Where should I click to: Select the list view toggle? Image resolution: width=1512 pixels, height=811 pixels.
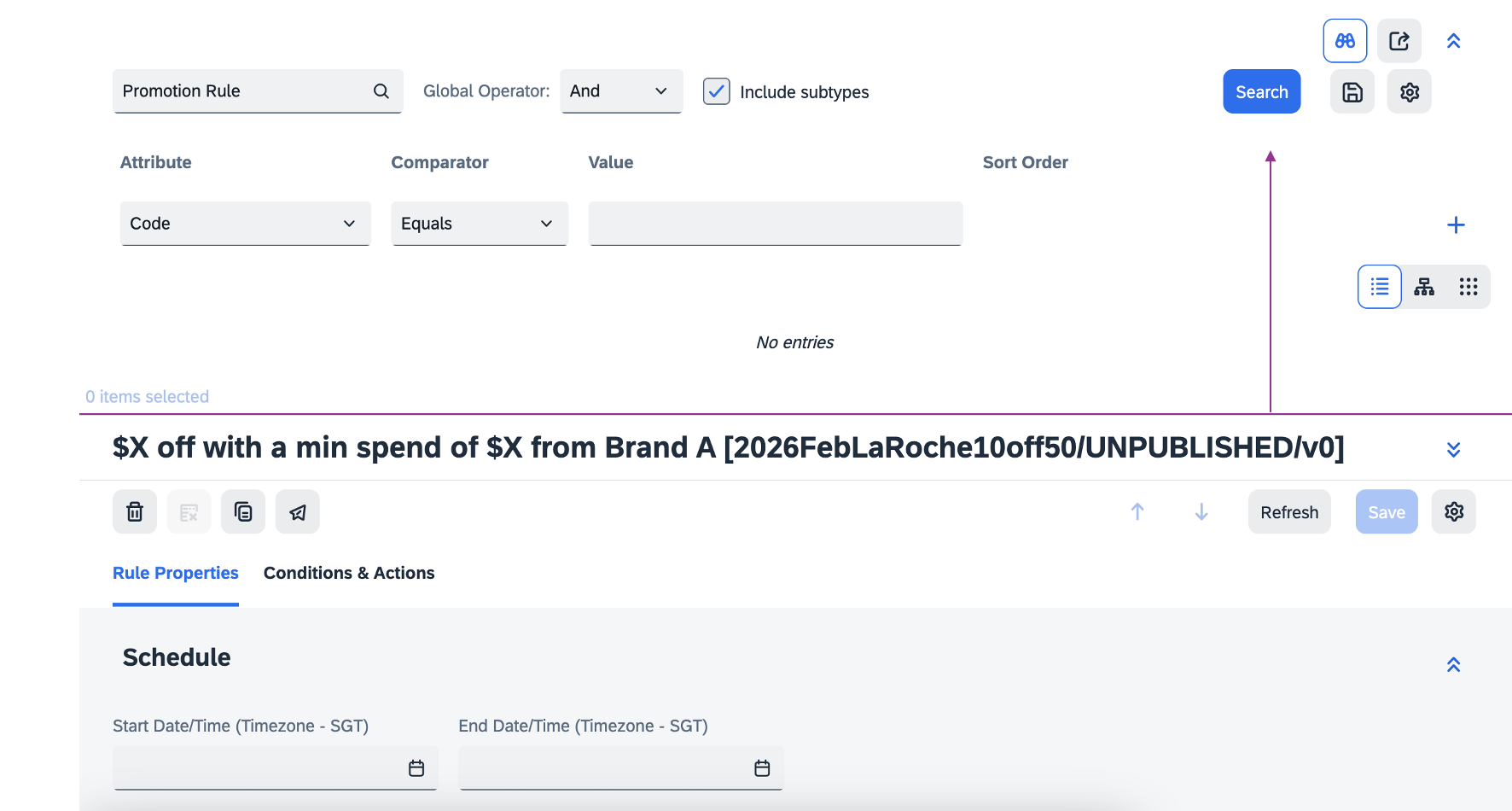(x=1380, y=287)
